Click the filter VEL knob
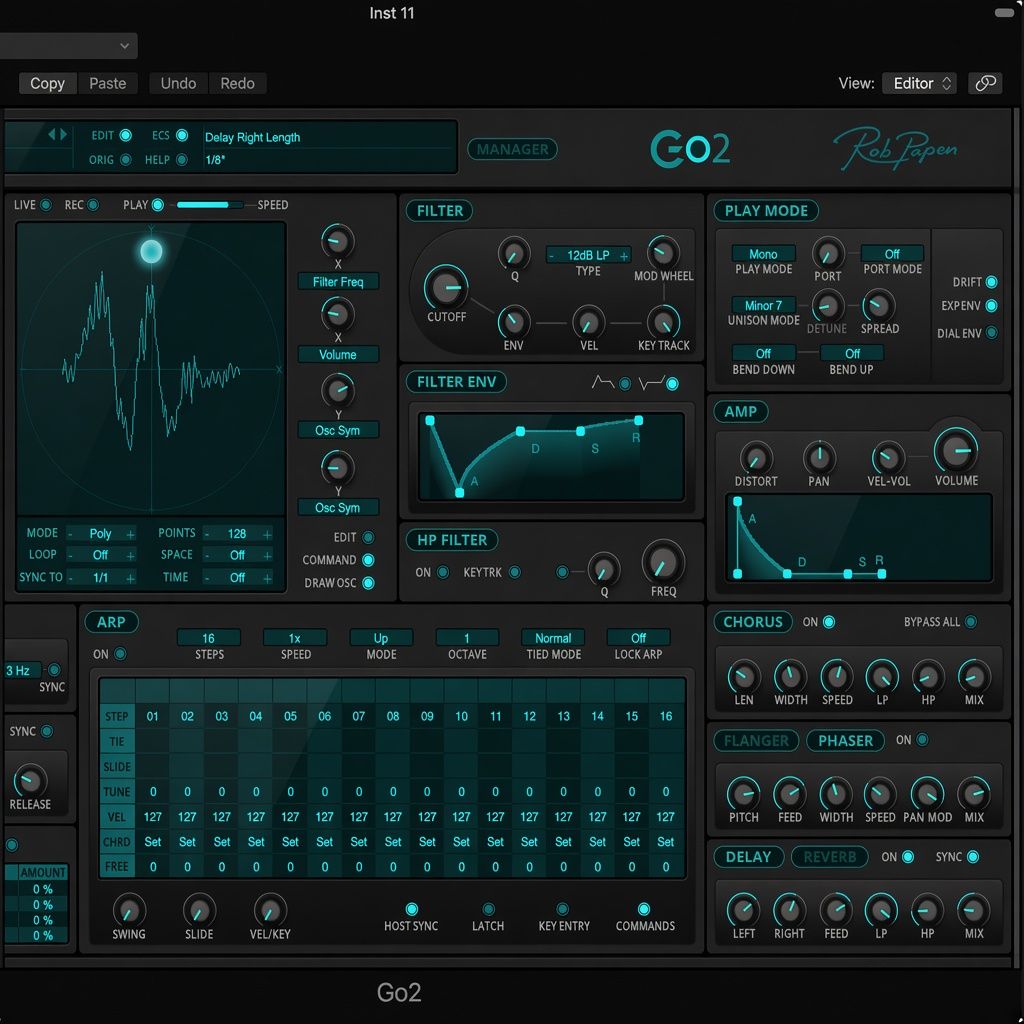 point(588,321)
